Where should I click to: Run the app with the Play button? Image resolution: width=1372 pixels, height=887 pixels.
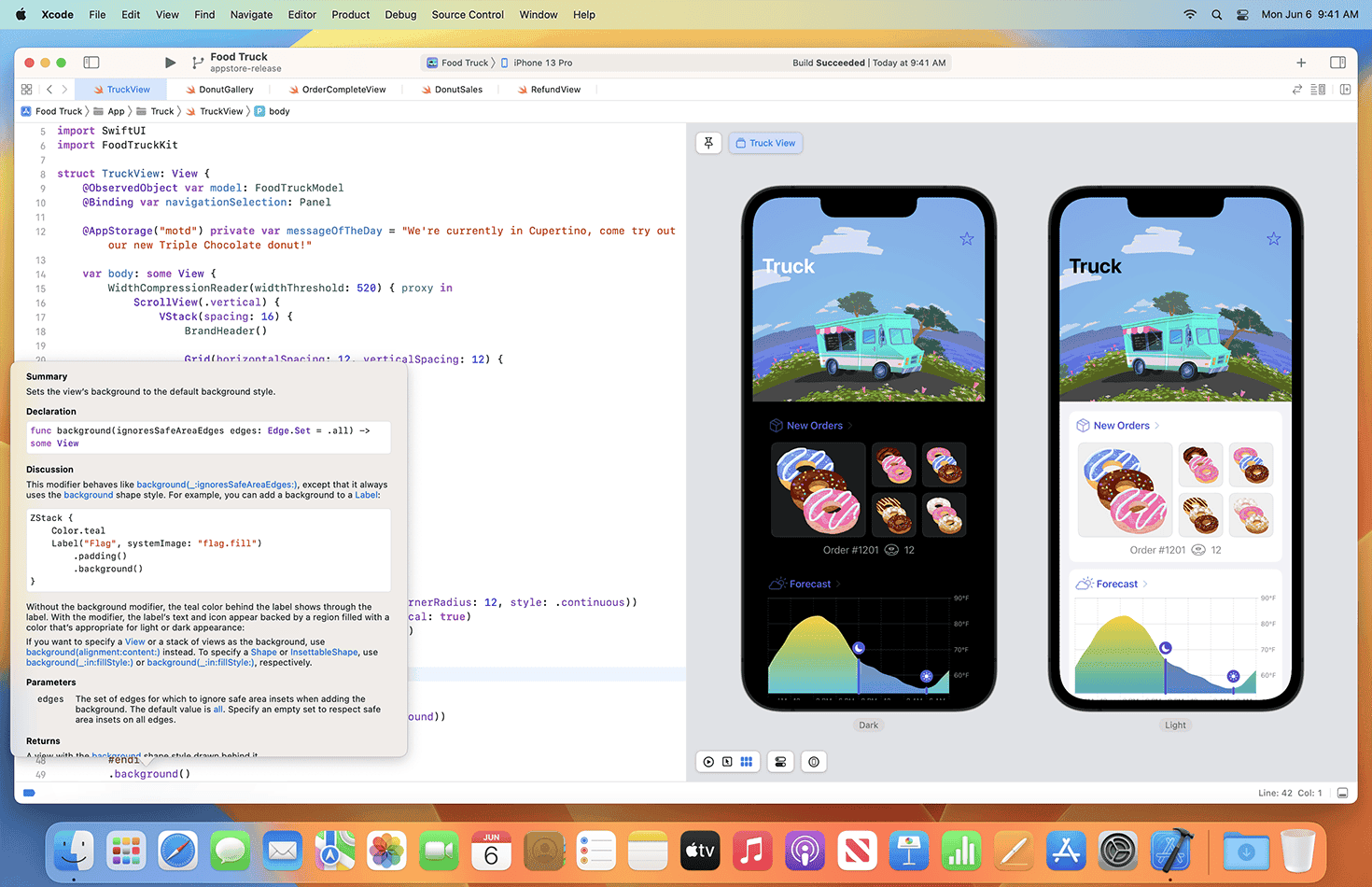(171, 62)
